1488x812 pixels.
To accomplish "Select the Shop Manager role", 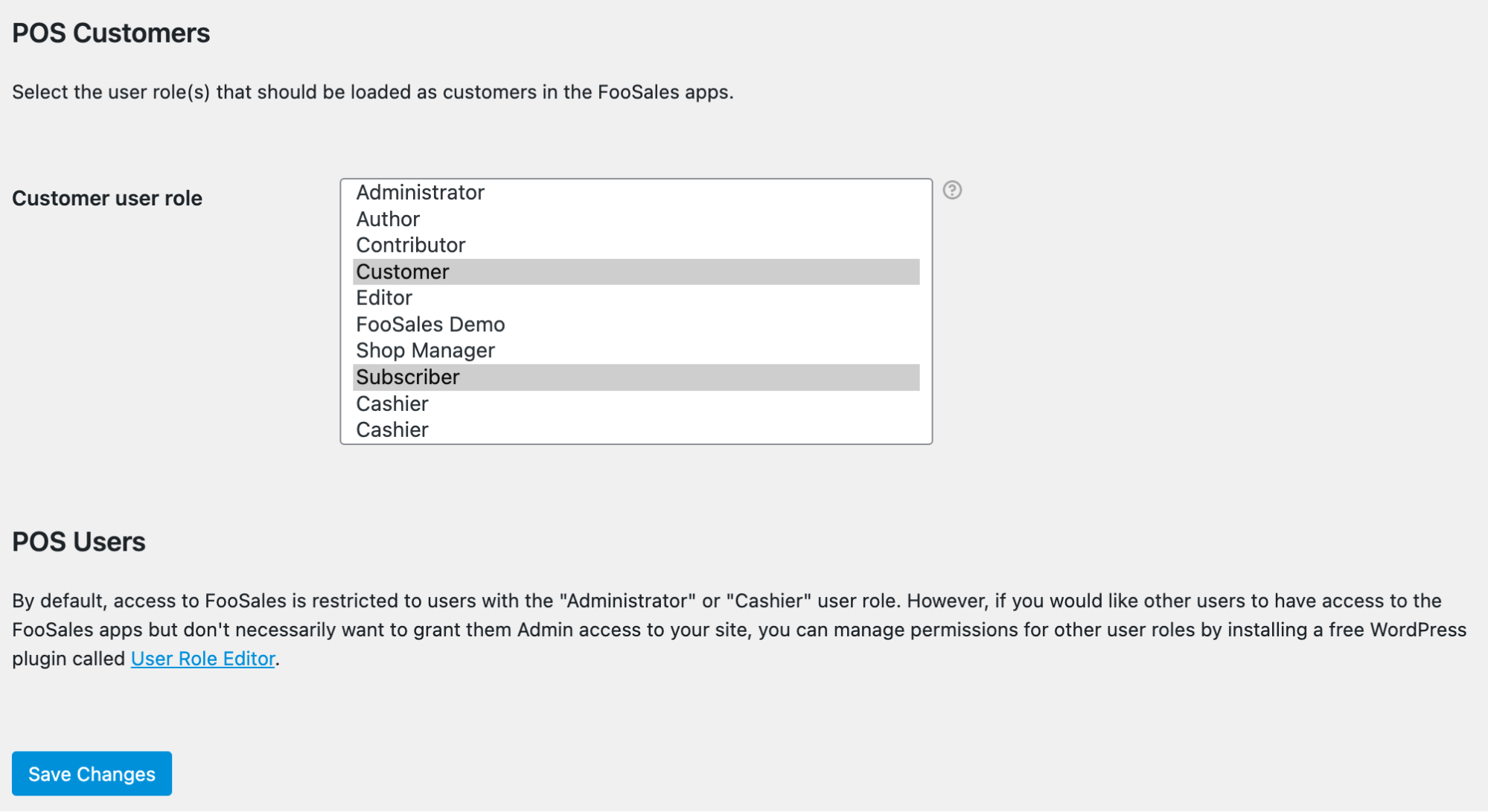I will click(425, 351).
